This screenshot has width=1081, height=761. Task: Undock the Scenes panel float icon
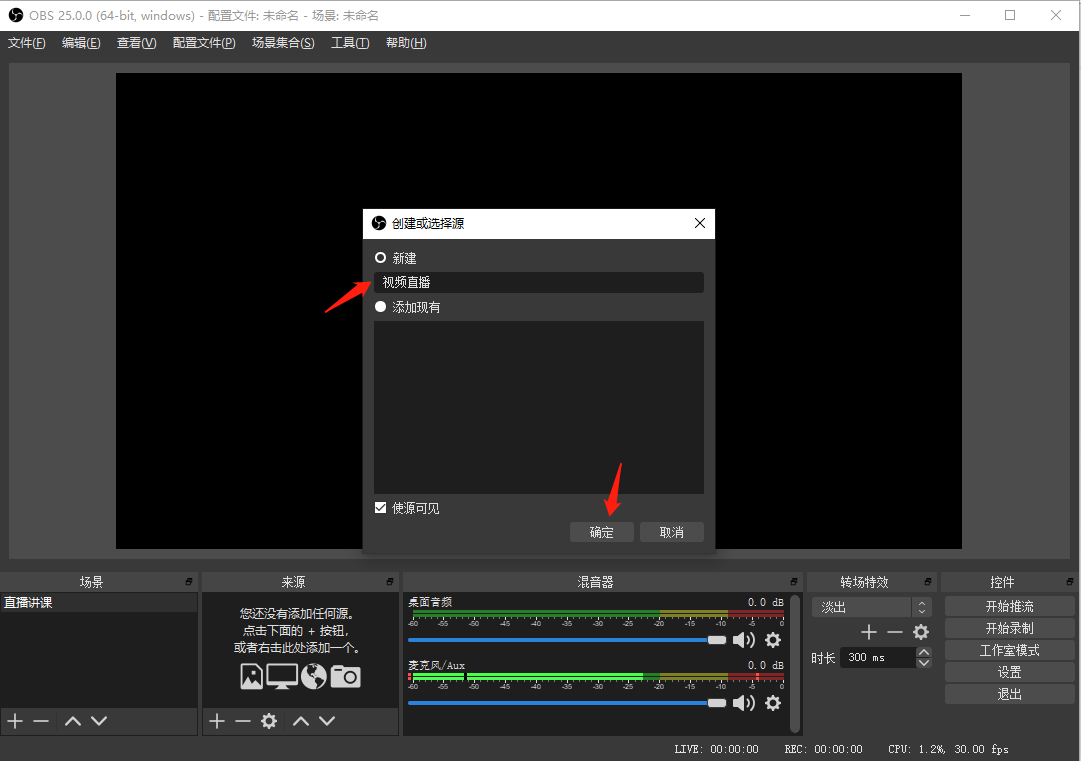[x=189, y=582]
